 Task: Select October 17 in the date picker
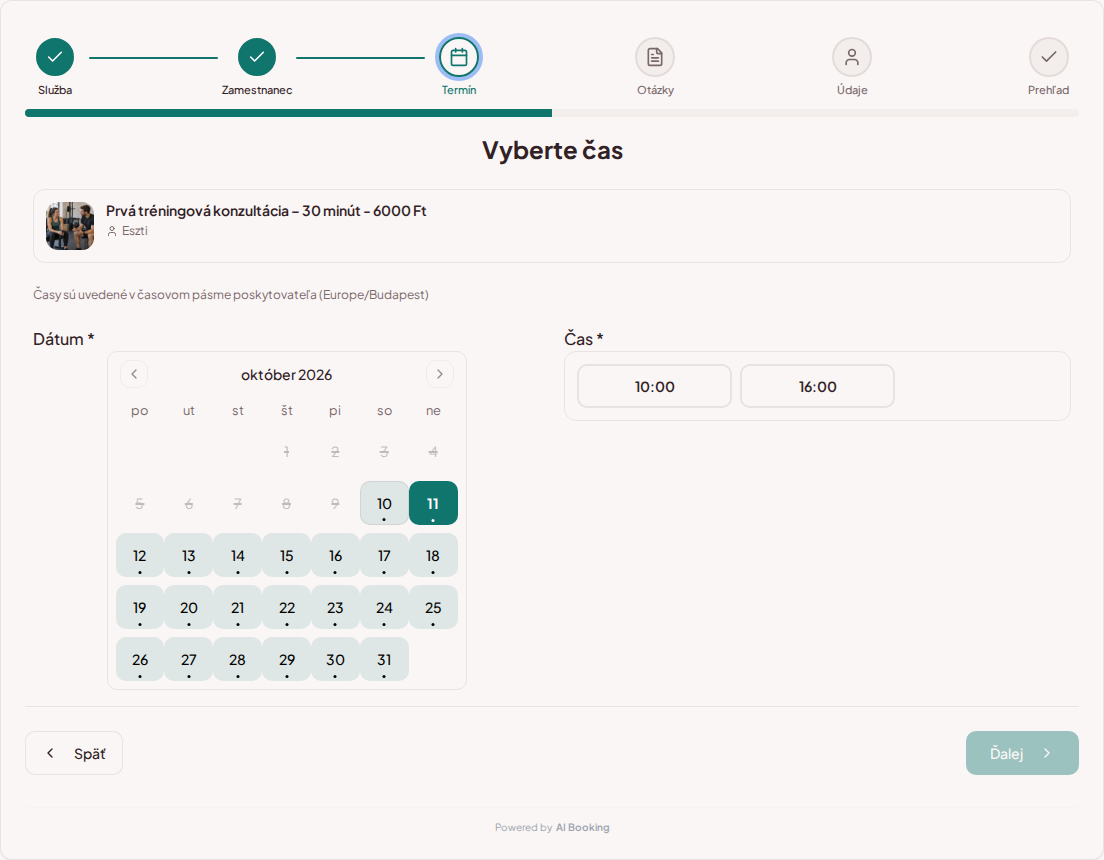(x=384, y=555)
